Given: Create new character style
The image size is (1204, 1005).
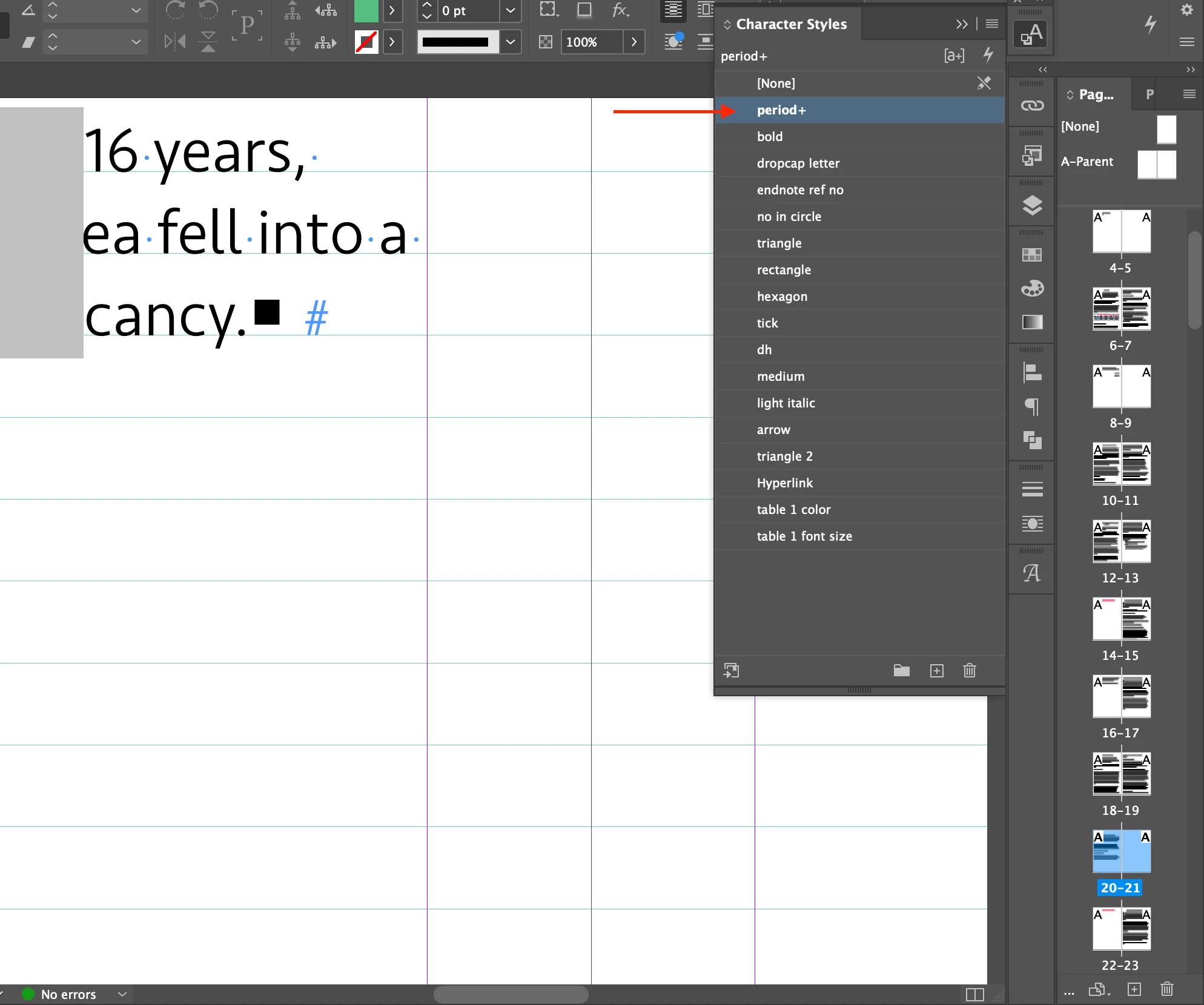Looking at the screenshot, I should [x=936, y=671].
